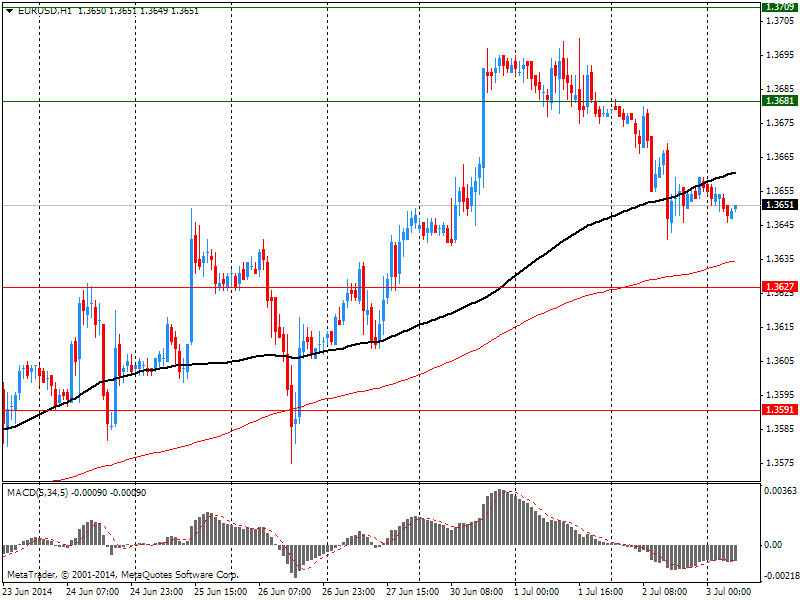The height and width of the screenshot is (600, 800).
Task: Click the 2 Jul 08:00 time label
Action: point(665,592)
